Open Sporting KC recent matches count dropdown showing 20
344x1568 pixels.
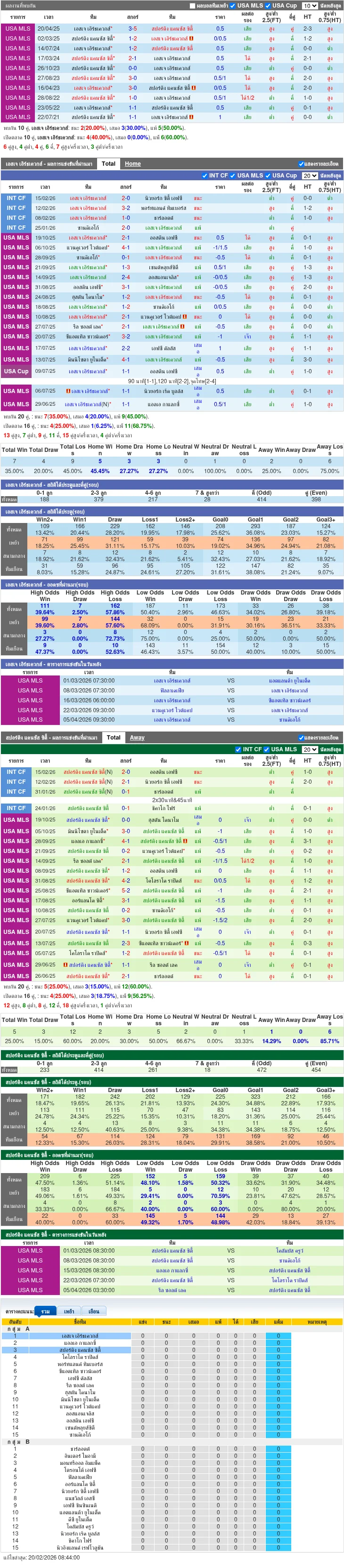pyautogui.click(x=309, y=749)
